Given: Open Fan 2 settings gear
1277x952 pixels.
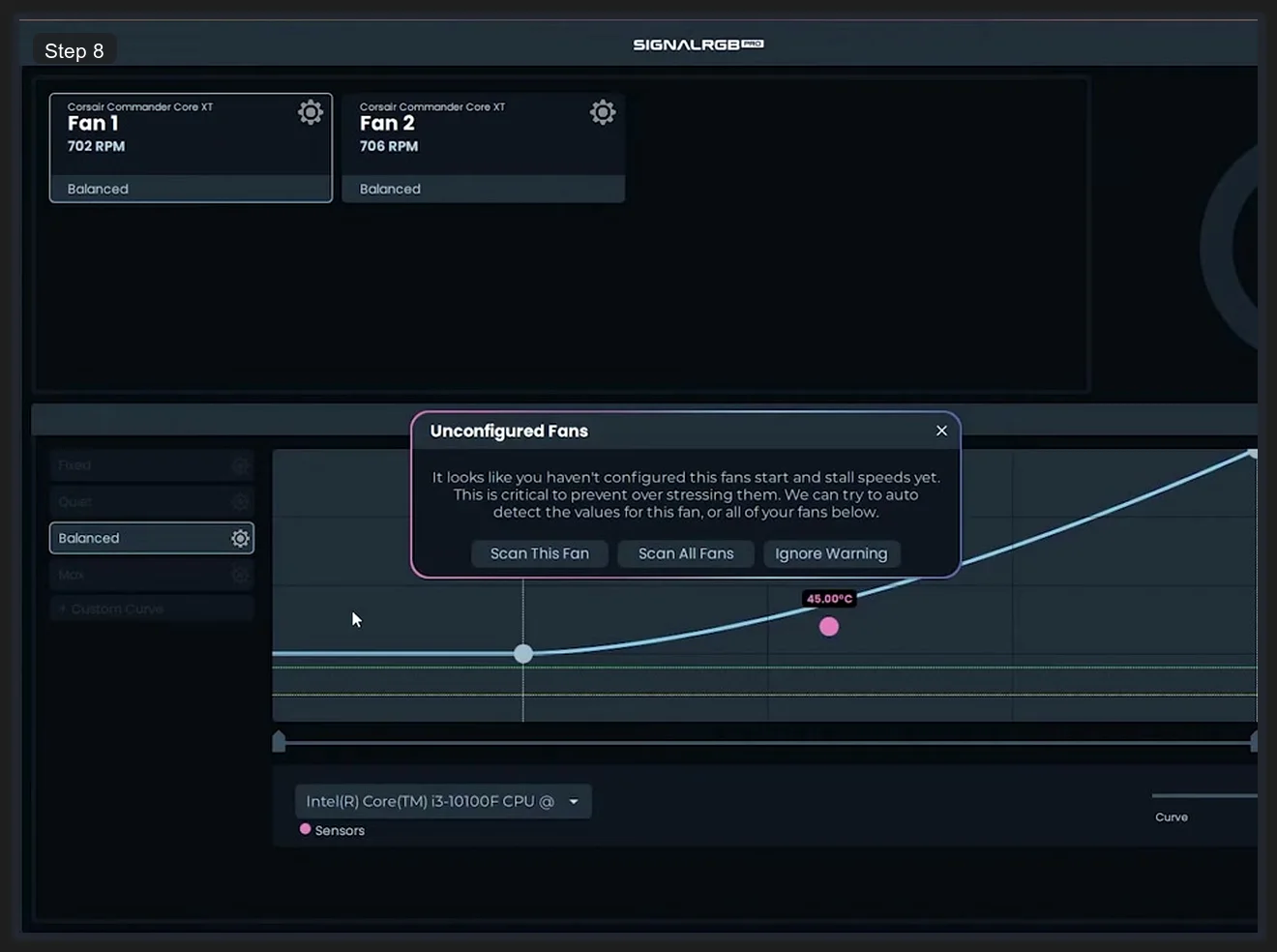Looking at the screenshot, I should 603,112.
